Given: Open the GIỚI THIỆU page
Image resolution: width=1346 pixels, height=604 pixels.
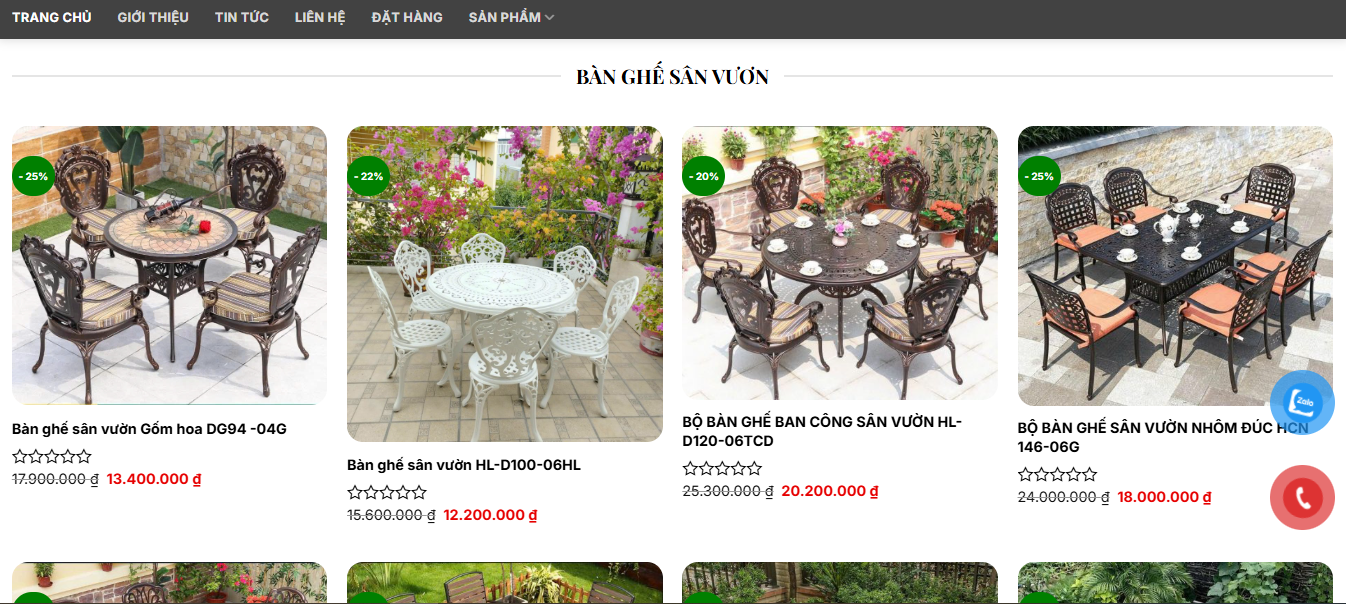Looking at the screenshot, I should click(x=153, y=17).
